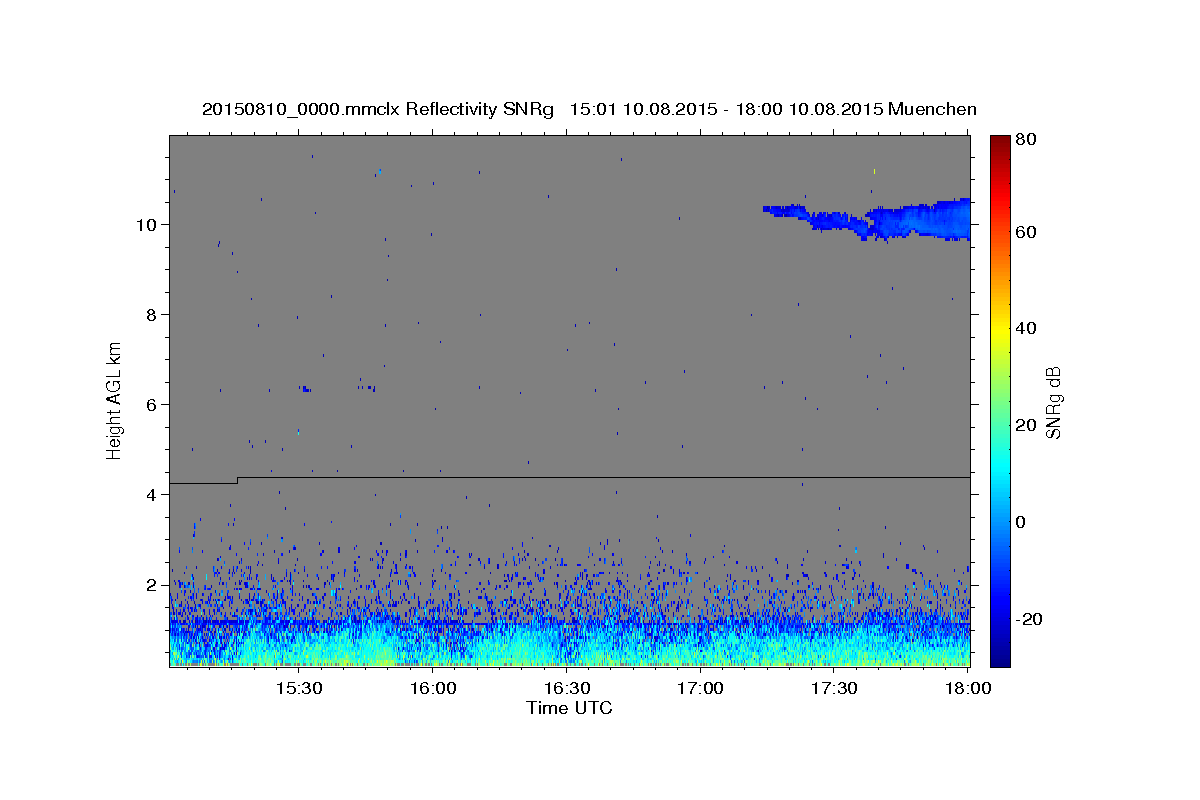Click the 'Time UTC' x-axis label
The height and width of the screenshot is (800, 1200).
click(569, 708)
